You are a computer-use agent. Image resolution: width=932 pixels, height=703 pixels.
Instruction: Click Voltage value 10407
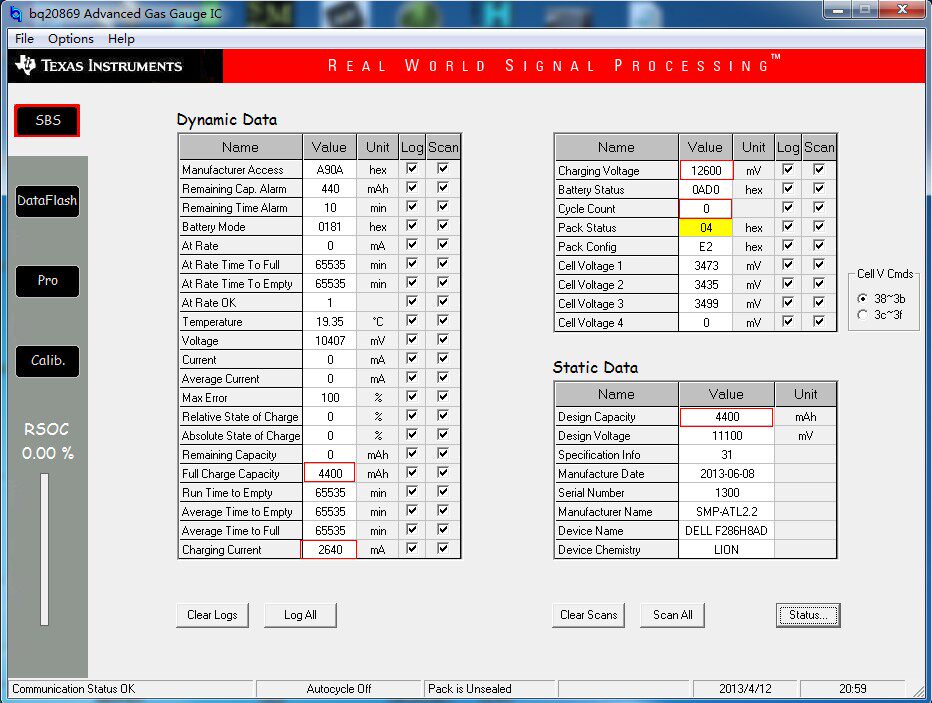(330, 341)
